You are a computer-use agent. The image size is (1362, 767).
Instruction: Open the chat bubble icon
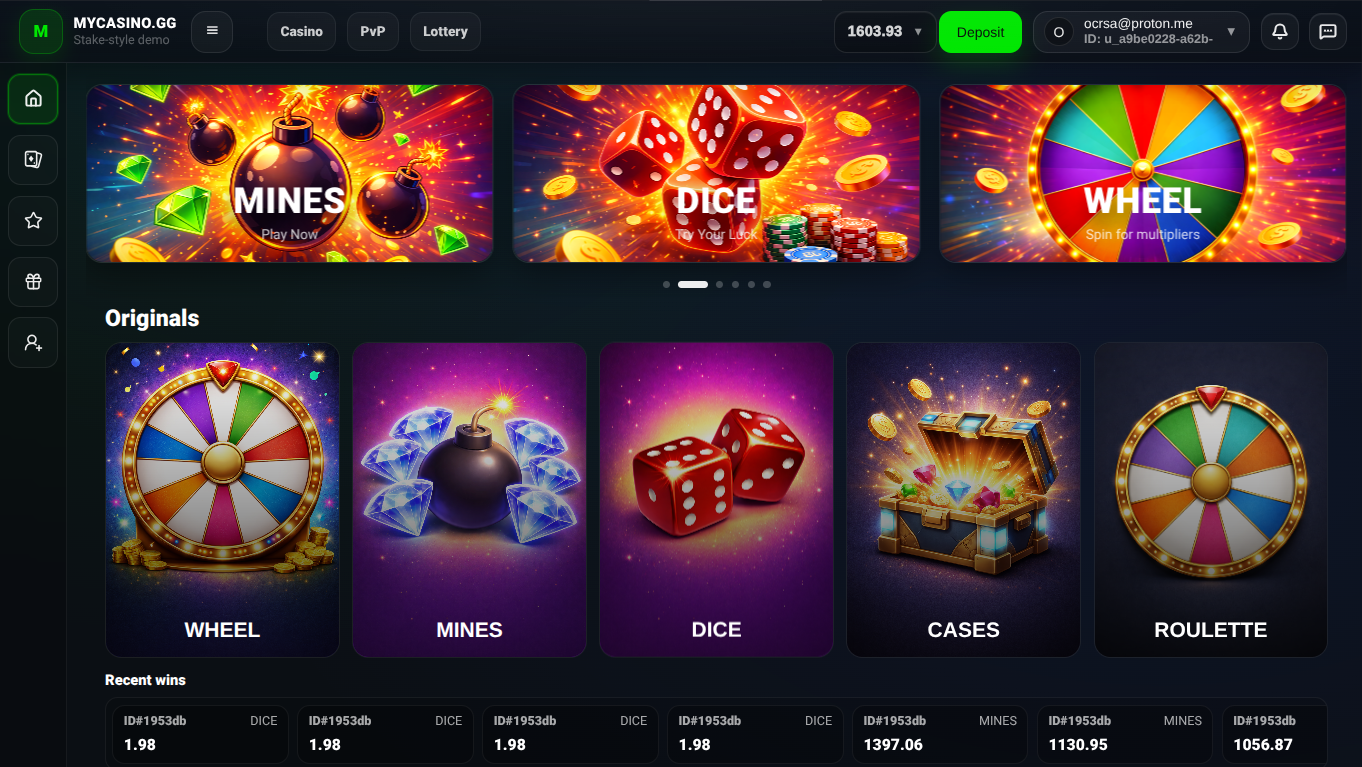[1328, 32]
